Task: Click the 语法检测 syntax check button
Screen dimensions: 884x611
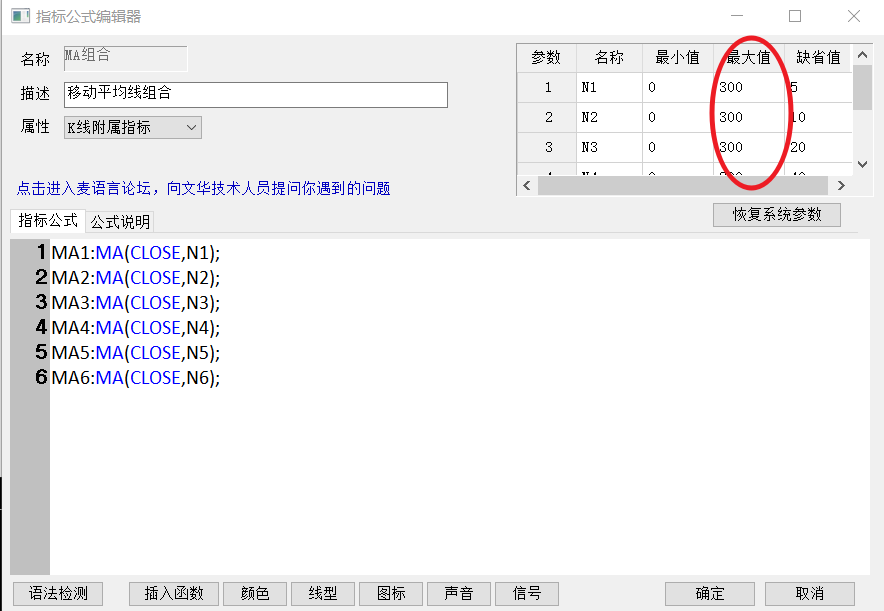Action: point(58,594)
